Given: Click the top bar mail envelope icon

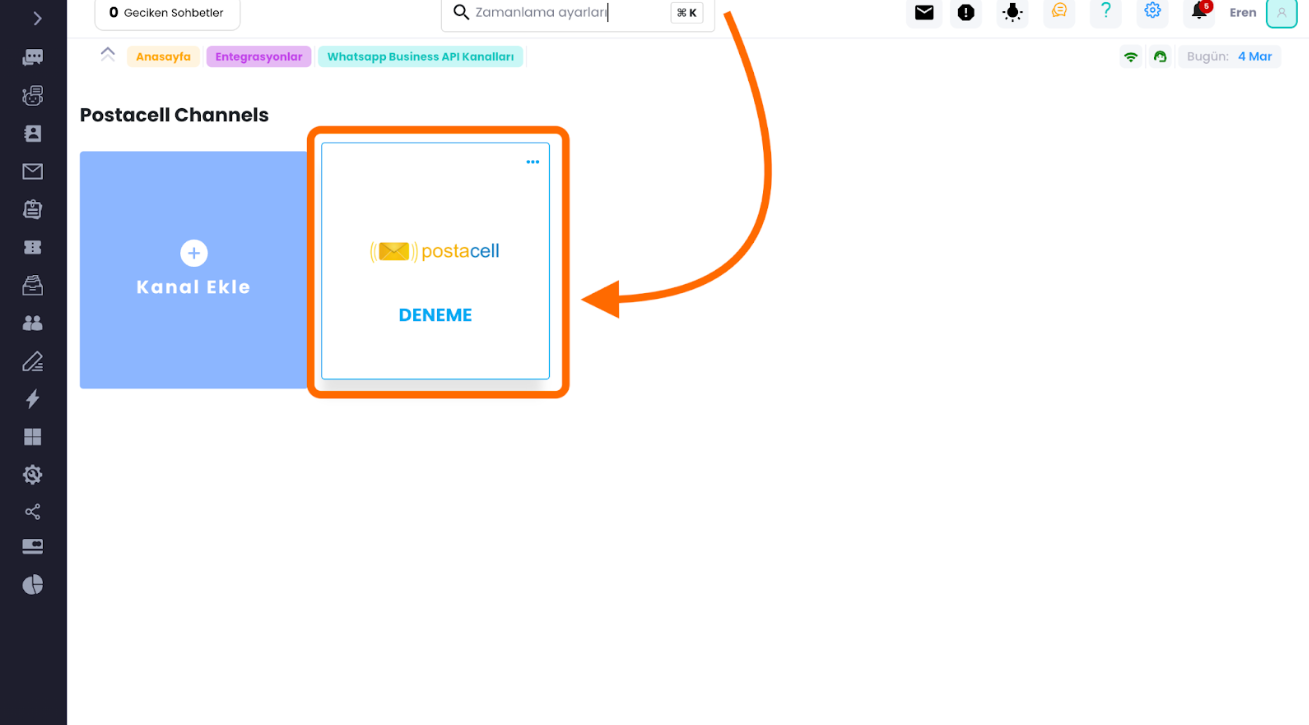Looking at the screenshot, I should click(924, 13).
